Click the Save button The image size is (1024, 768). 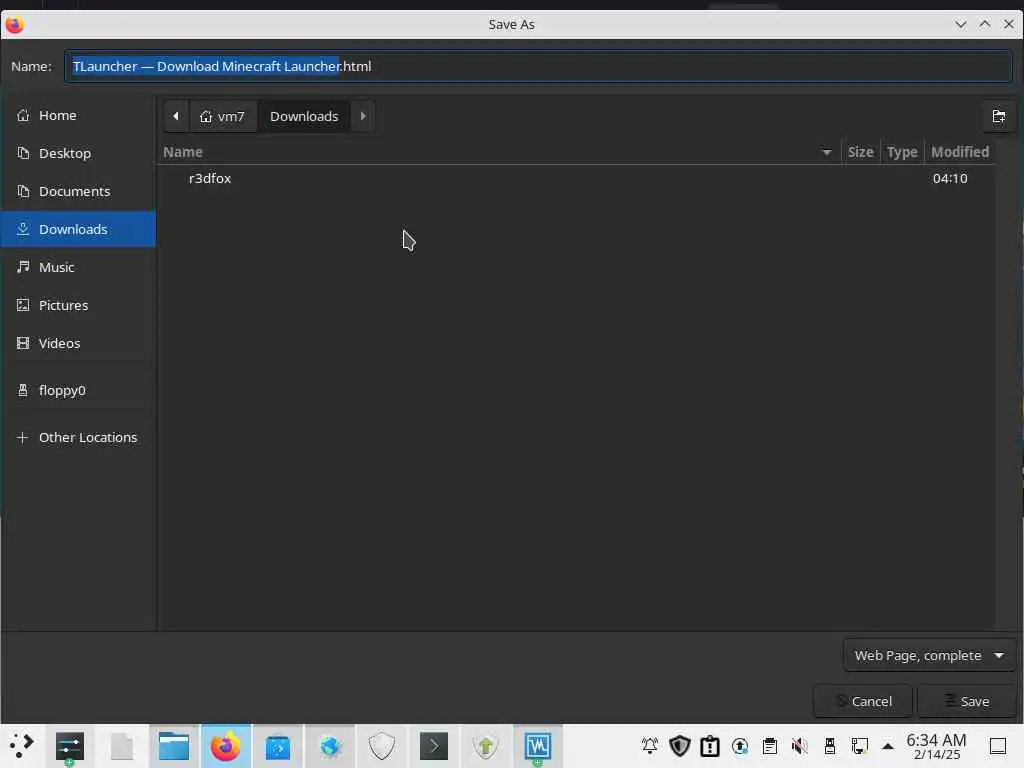967,701
